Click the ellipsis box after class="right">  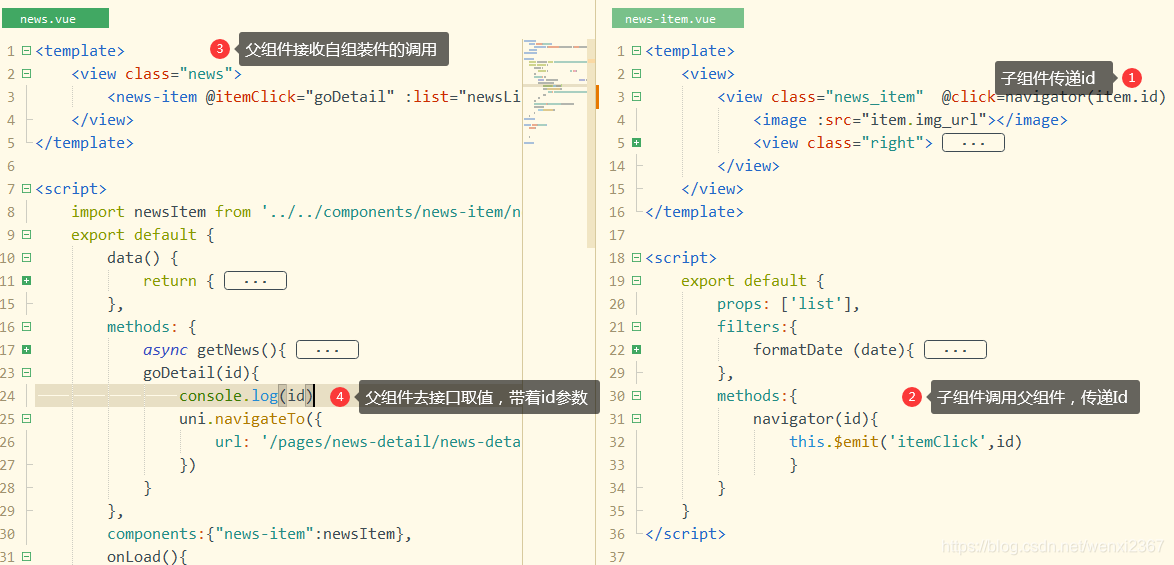tap(973, 143)
